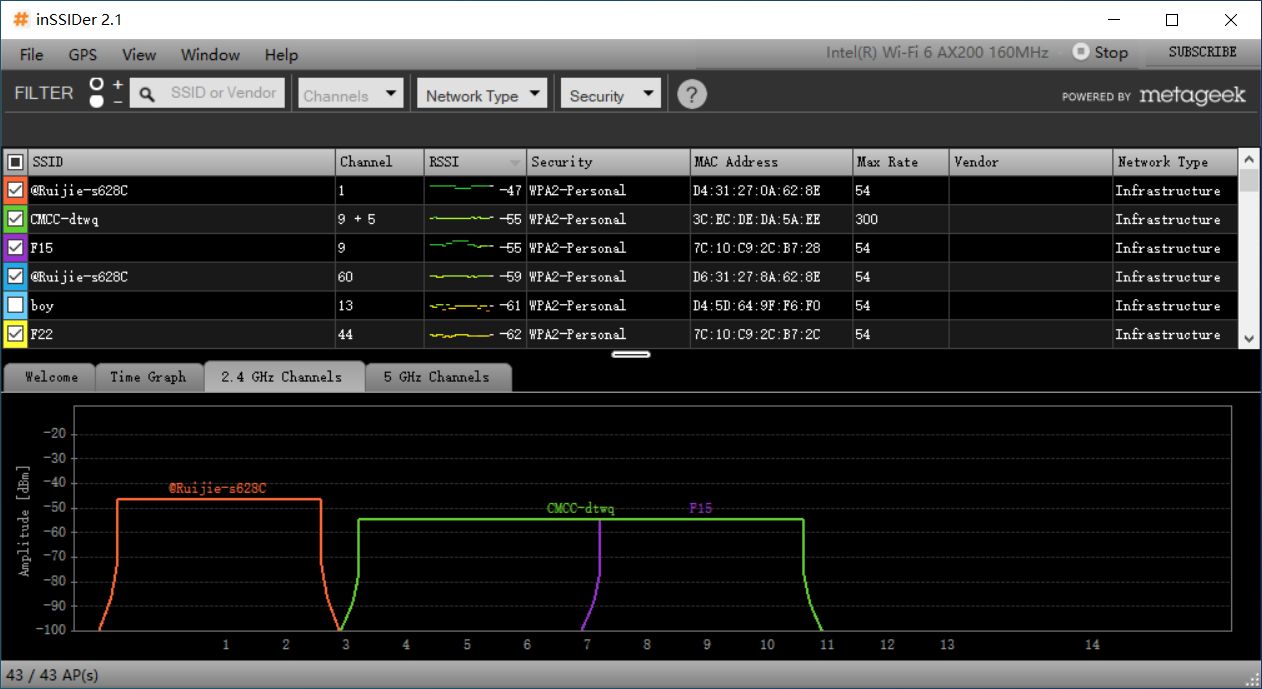
Task: Select the MAC address D6:31:27:8A:62:8E cell
Action: [771, 276]
